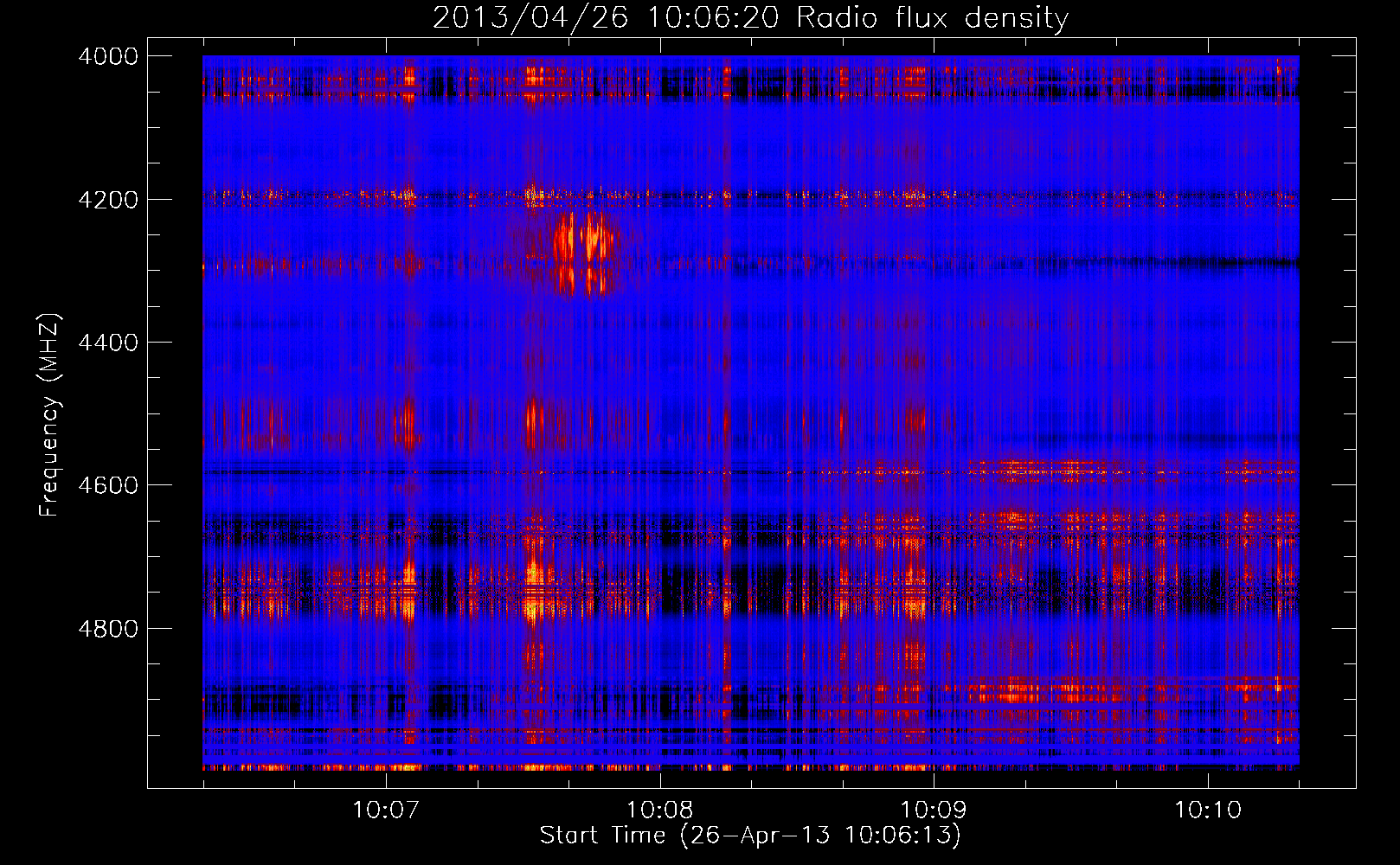Click the bright burst near 4250 MHz after 10:07

tap(585, 253)
